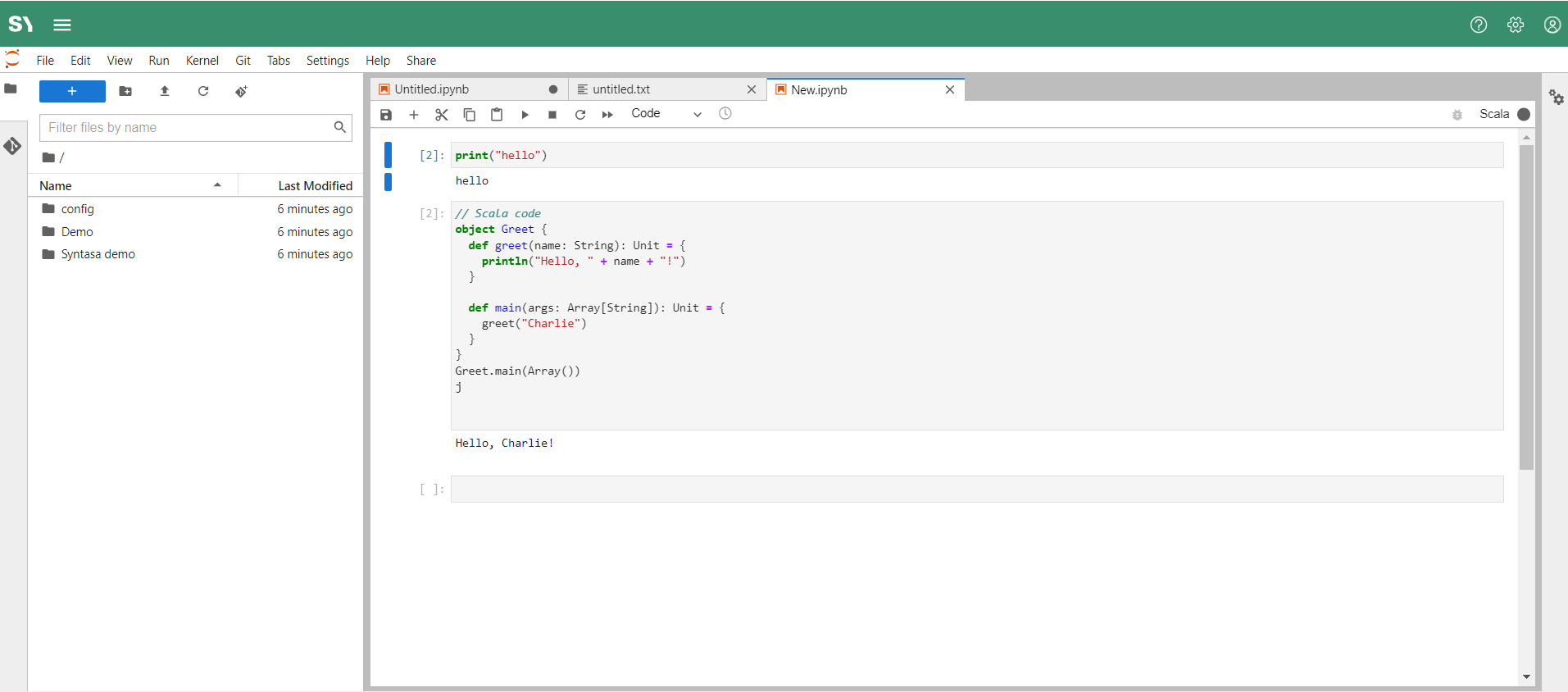This screenshot has width=1568, height=692.
Task: Interrupt the kernel using the stop icon
Action: tap(552, 115)
